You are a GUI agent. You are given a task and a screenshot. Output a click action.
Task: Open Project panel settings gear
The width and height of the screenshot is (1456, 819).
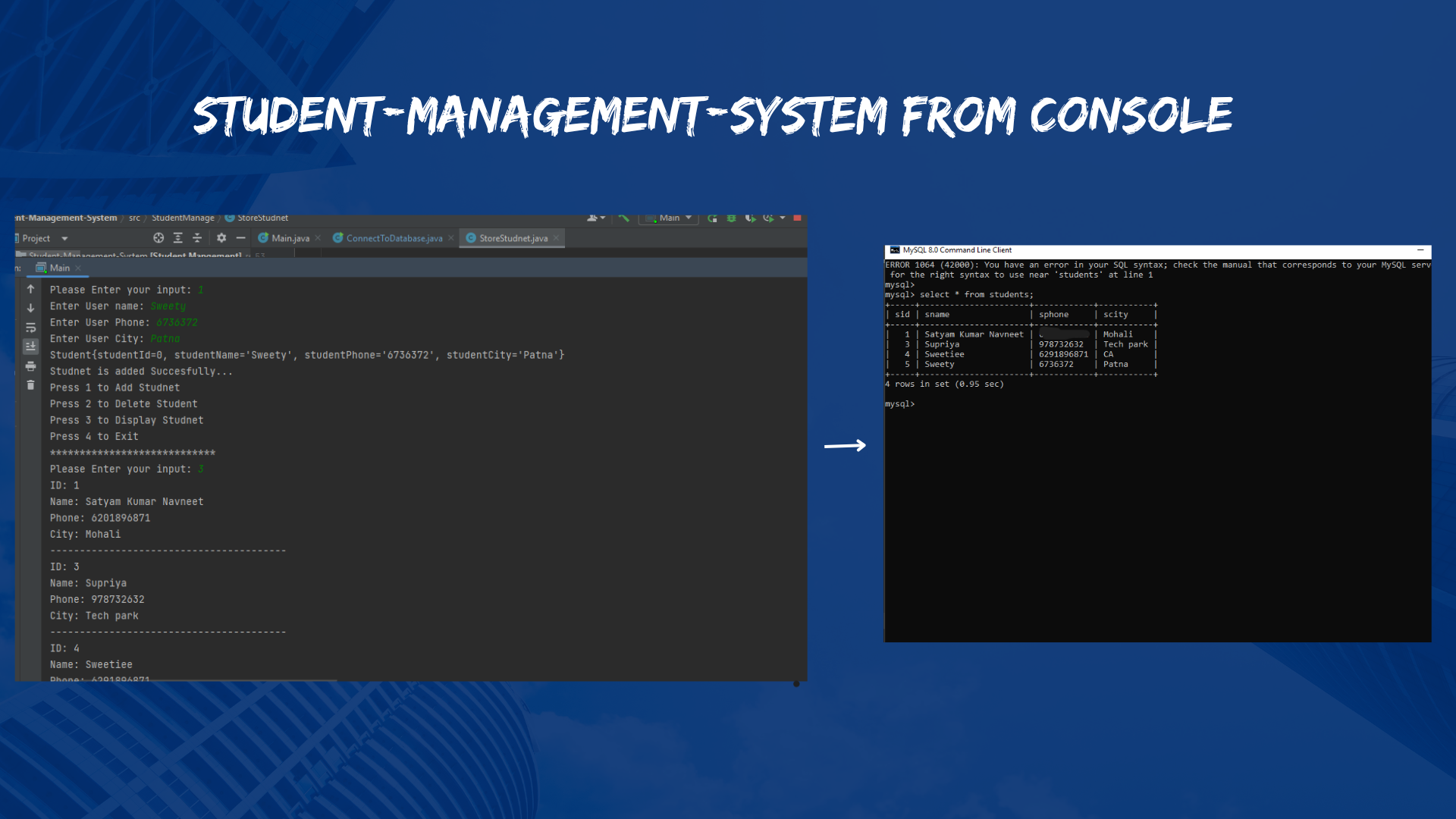221,238
